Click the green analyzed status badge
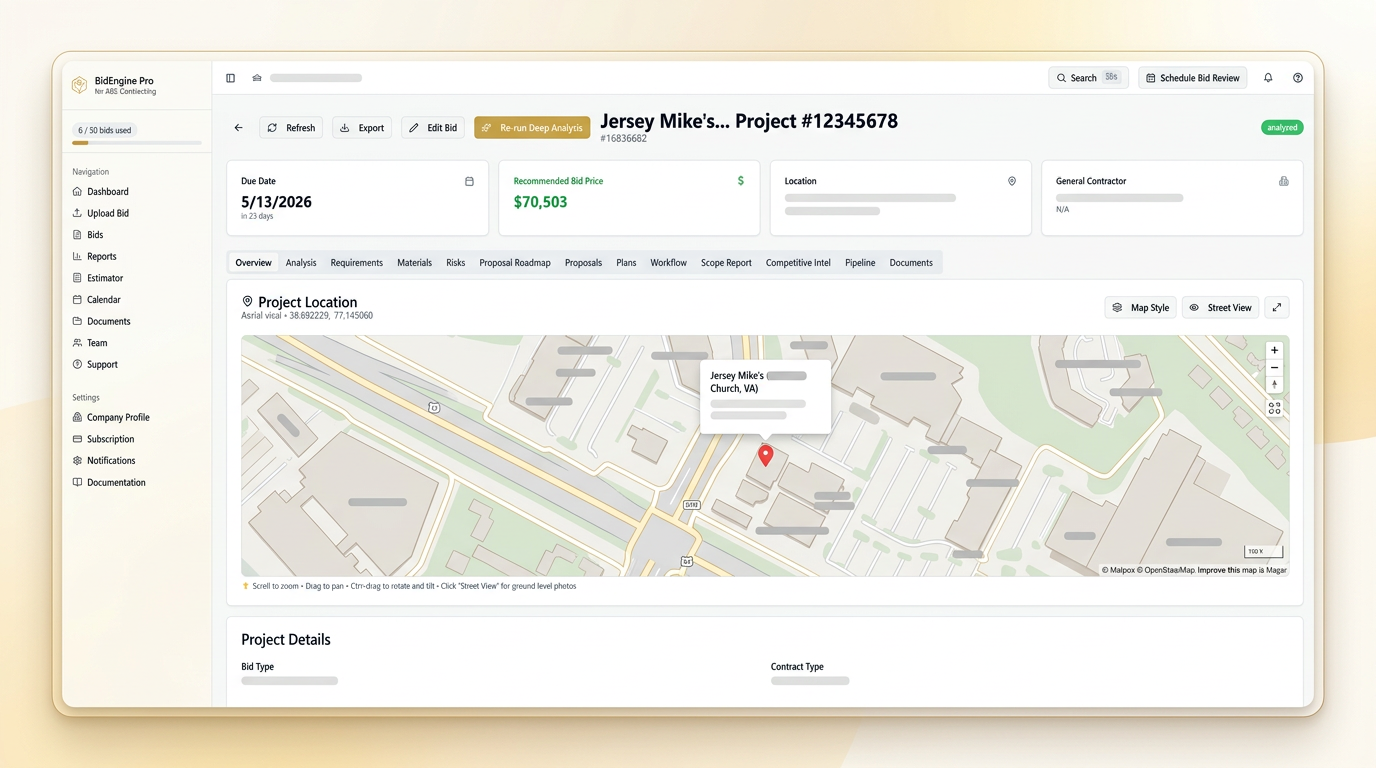The width and height of the screenshot is (1376, 768). 1282,128
